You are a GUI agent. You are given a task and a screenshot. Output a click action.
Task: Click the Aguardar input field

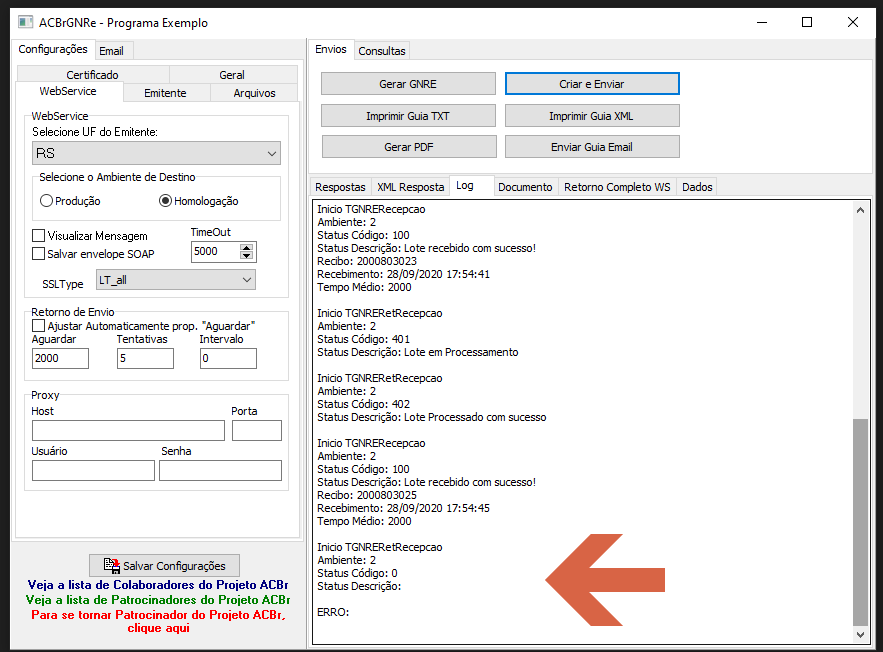tap(60, 358)
